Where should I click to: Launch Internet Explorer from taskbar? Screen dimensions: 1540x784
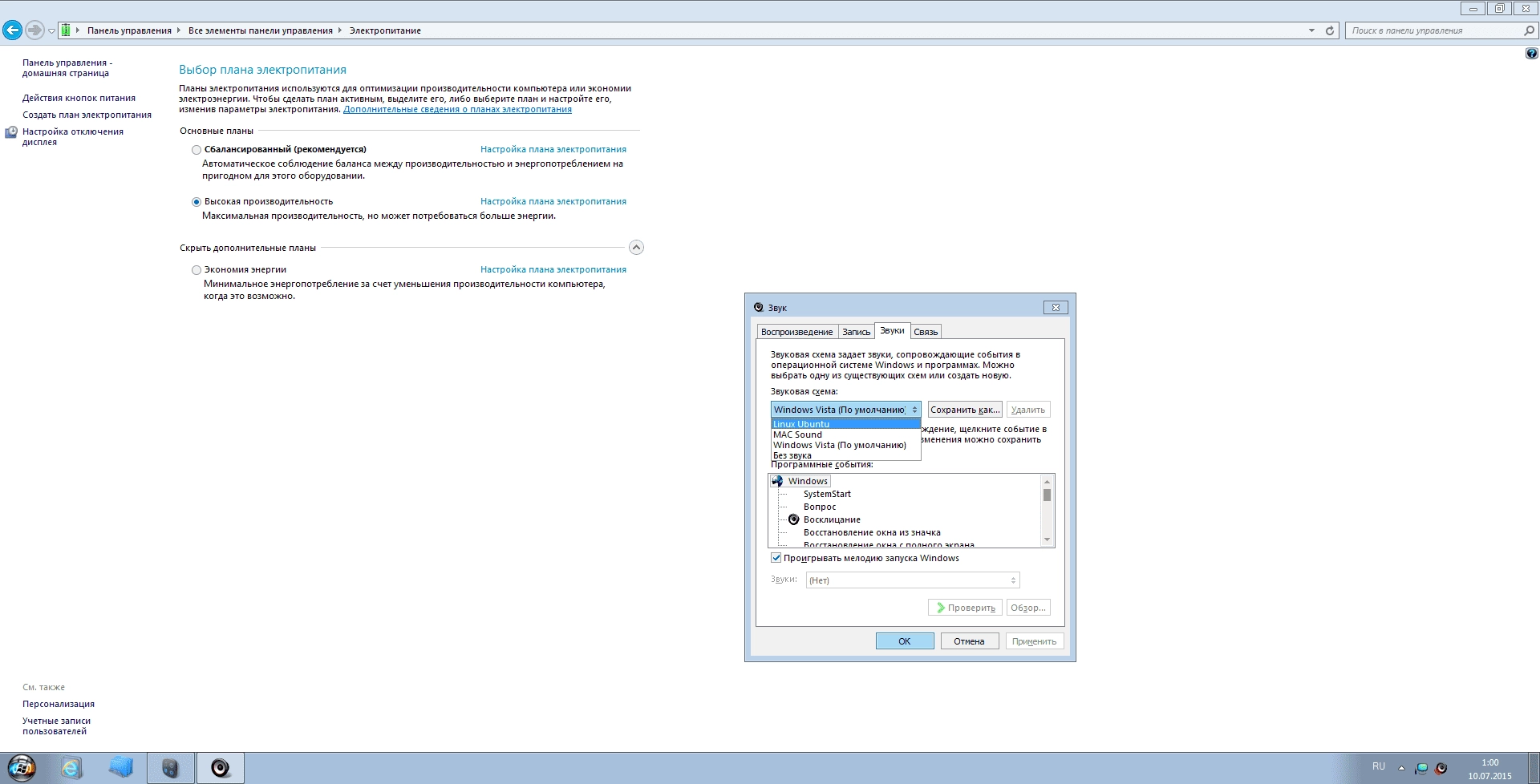71,768
